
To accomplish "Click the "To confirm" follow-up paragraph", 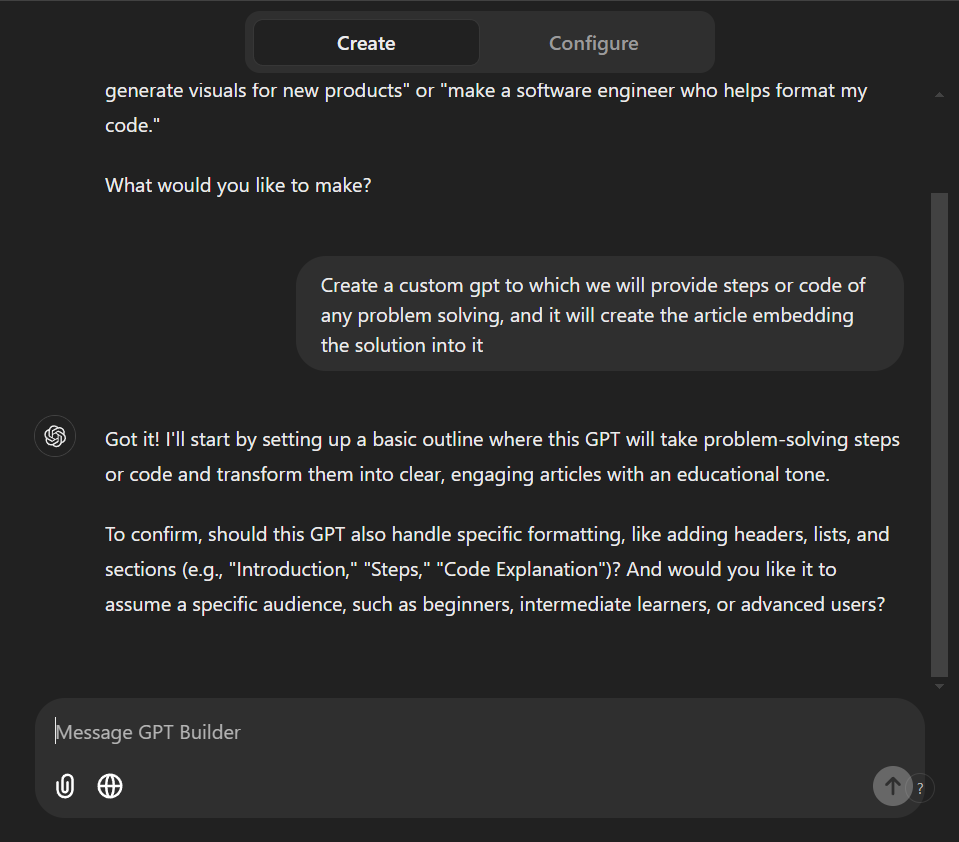I will (497, 569).
